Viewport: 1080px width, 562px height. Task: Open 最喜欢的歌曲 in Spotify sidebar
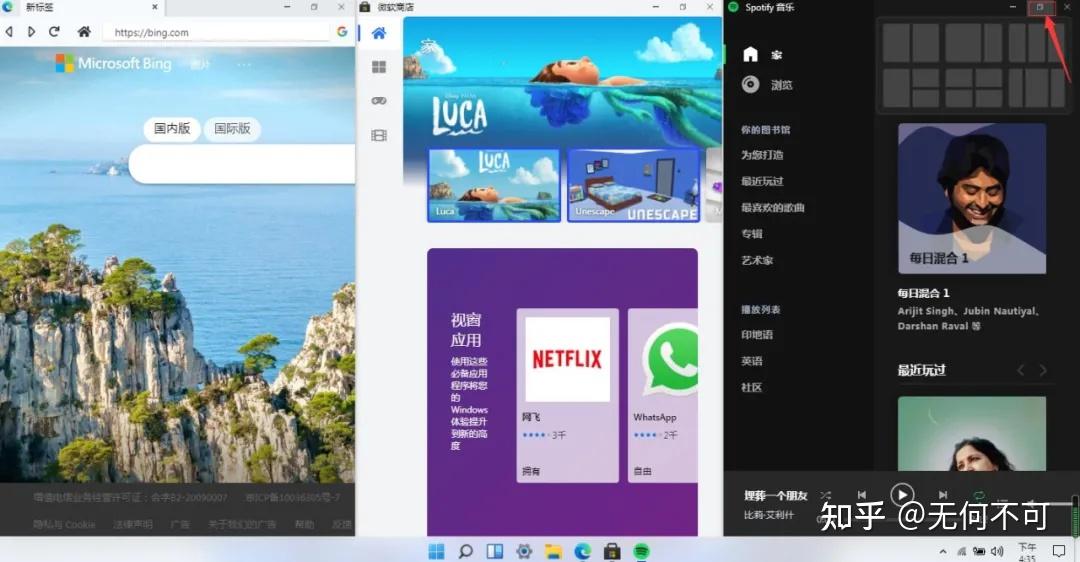772,207
